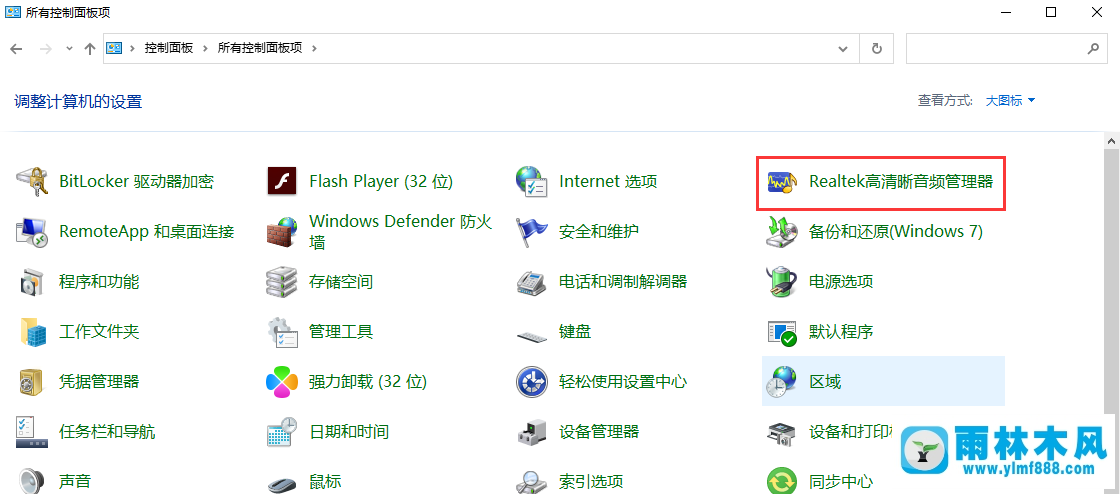Image resolution: width=1120 pixels, height=494 pixels.
Task: Open the Realtek audio manager icon
Action: (x=781, y=183)
